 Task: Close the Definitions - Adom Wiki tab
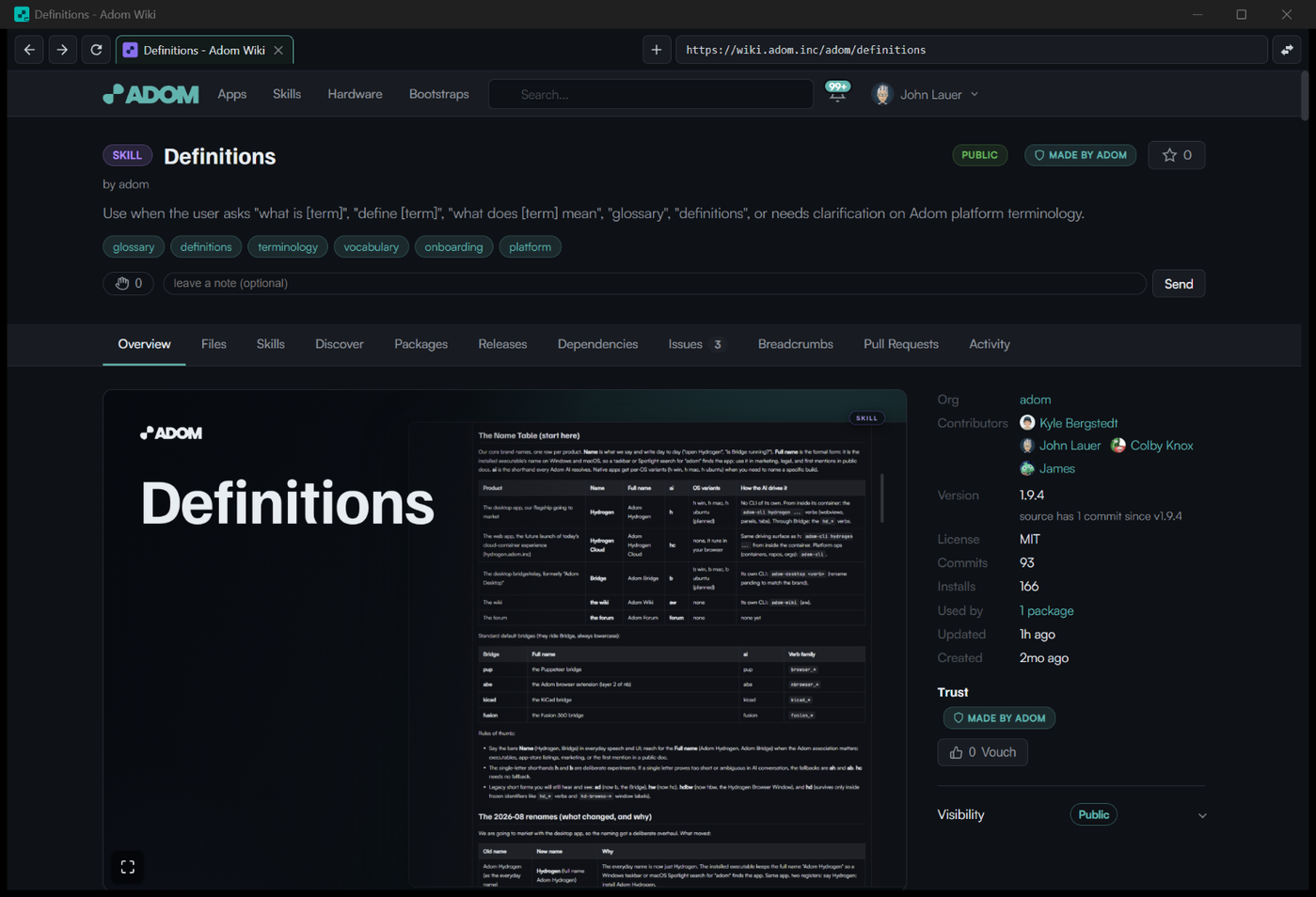278,50
